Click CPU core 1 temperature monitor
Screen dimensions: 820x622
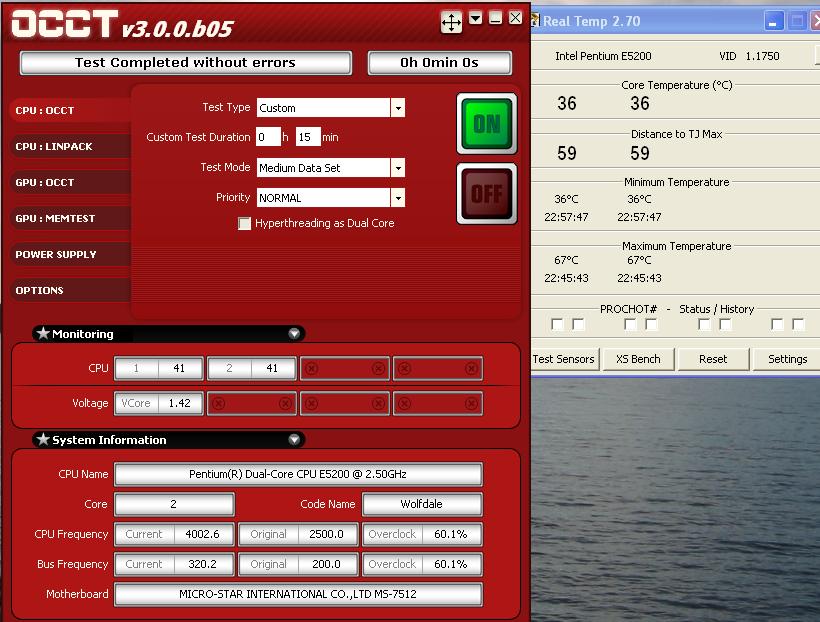[x=159, y=368]
